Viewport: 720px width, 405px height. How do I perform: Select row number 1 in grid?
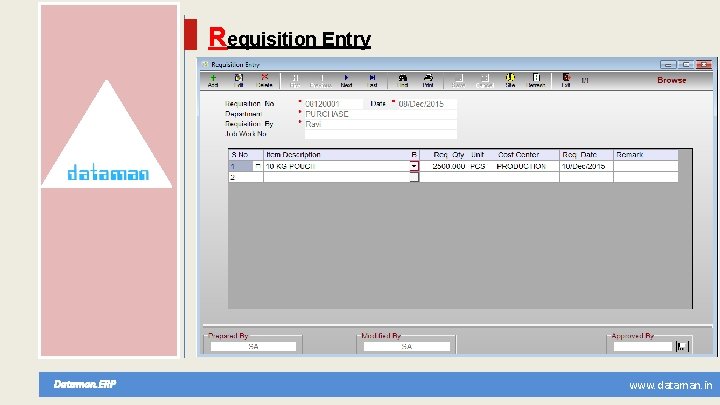241,166
